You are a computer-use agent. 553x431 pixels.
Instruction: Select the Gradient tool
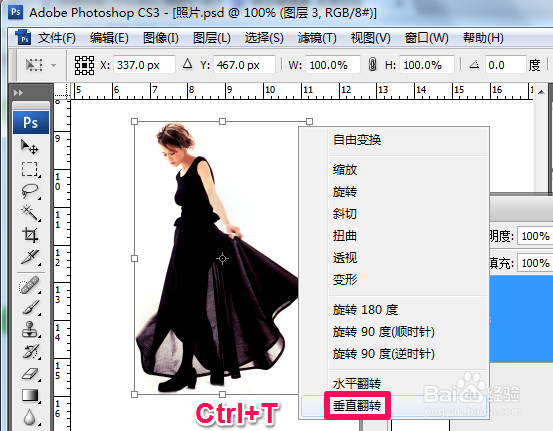click(30, 395)
